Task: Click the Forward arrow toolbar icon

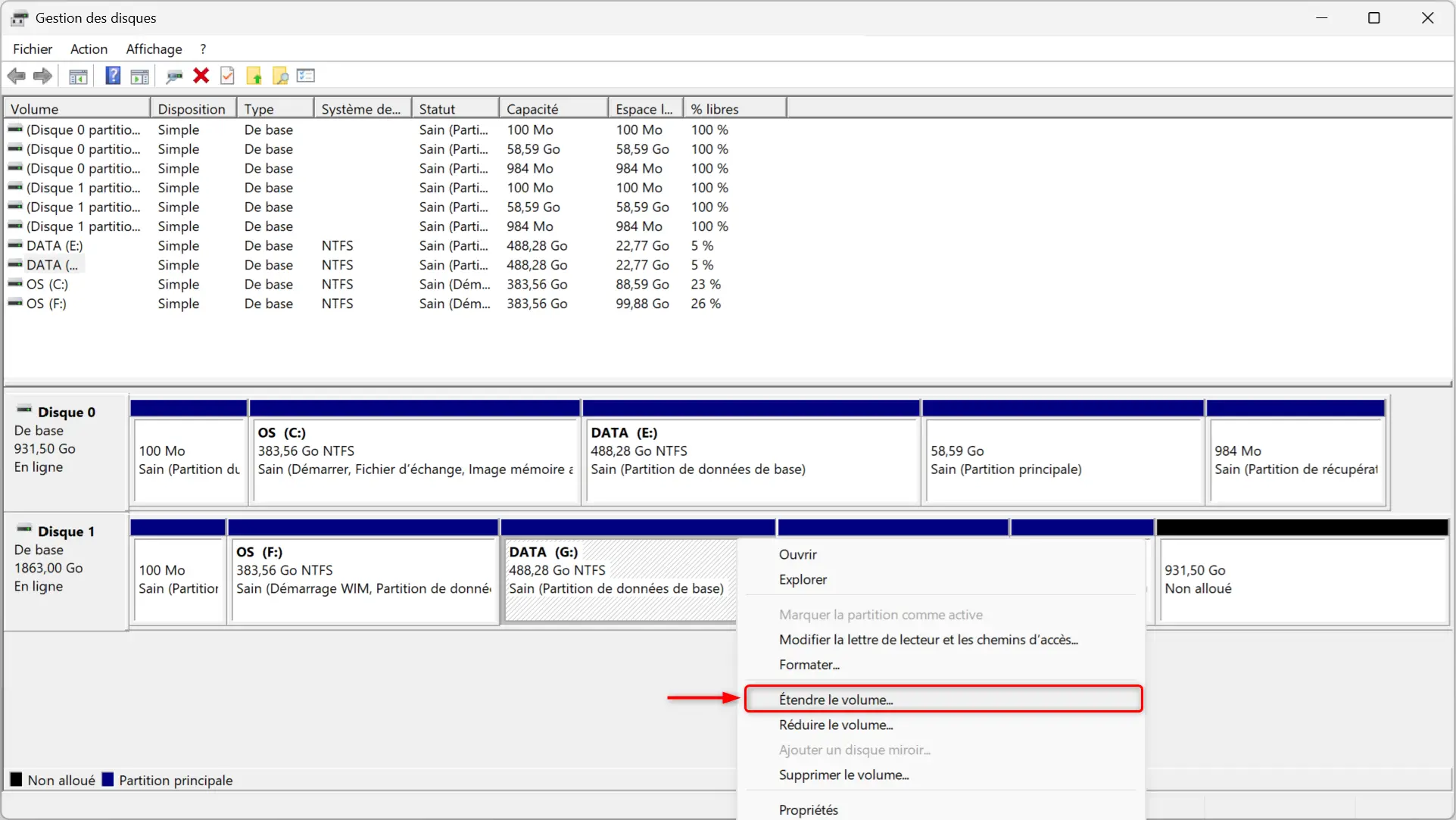Action: tap(43, 76)
